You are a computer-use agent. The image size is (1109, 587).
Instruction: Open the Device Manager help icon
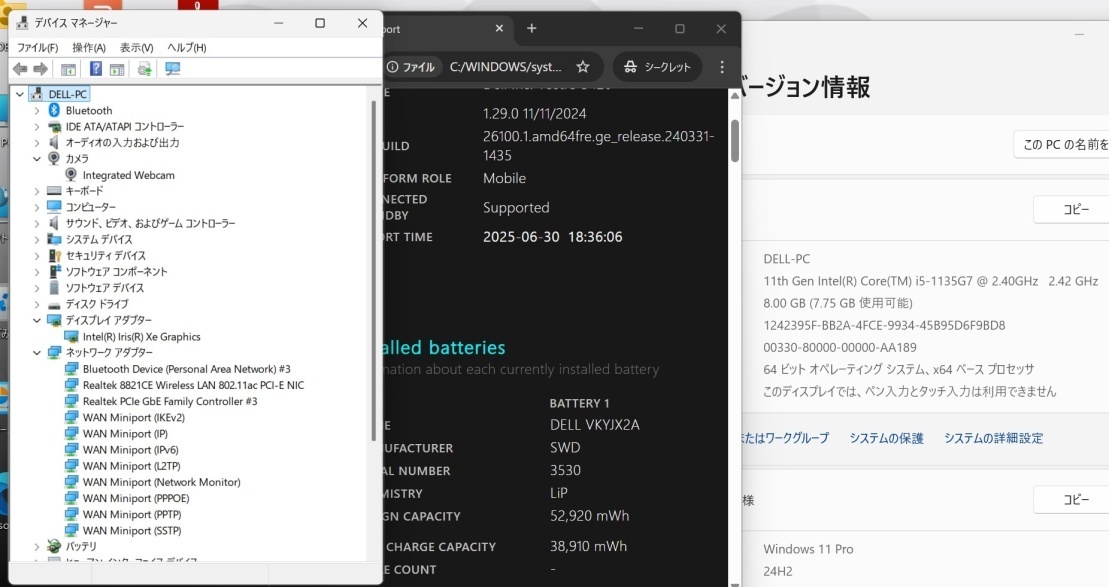point(95,69)
